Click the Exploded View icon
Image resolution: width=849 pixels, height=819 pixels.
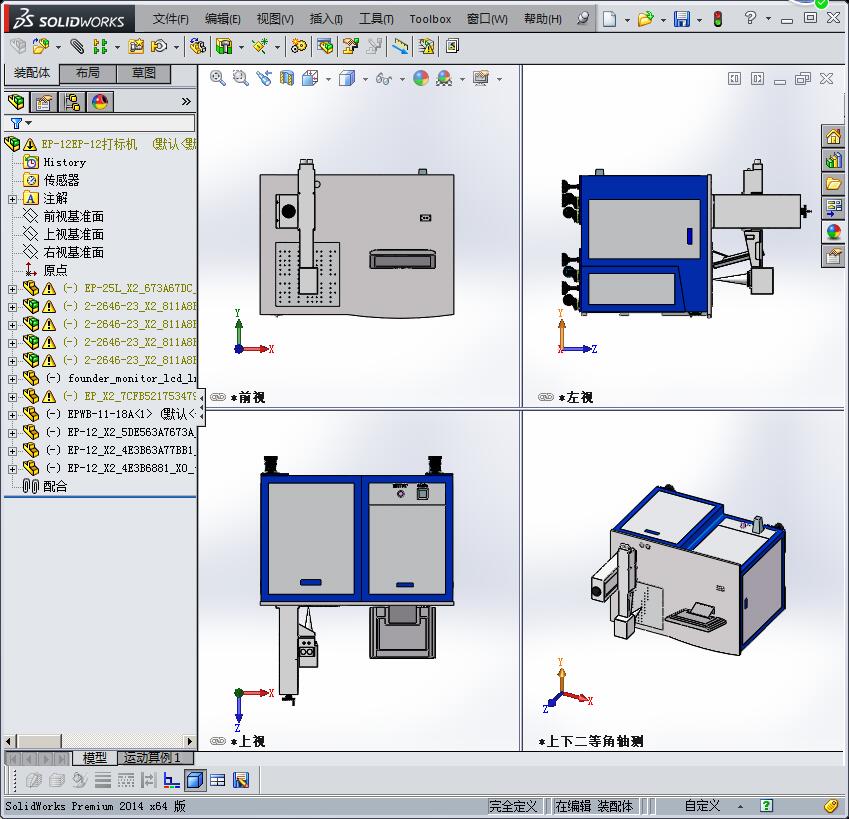(350, 47)
